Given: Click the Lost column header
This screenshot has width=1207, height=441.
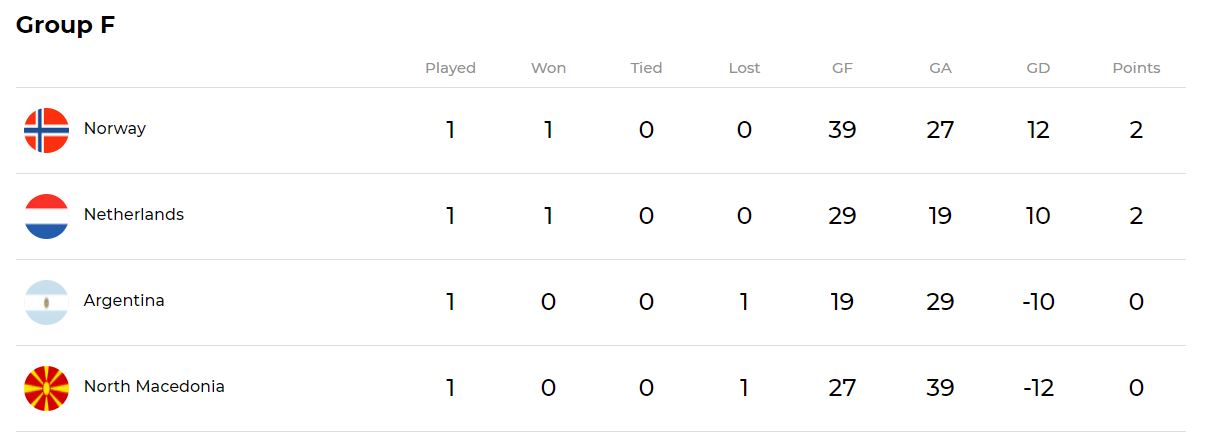Looking at the screenshot, I should click(744, 68).
